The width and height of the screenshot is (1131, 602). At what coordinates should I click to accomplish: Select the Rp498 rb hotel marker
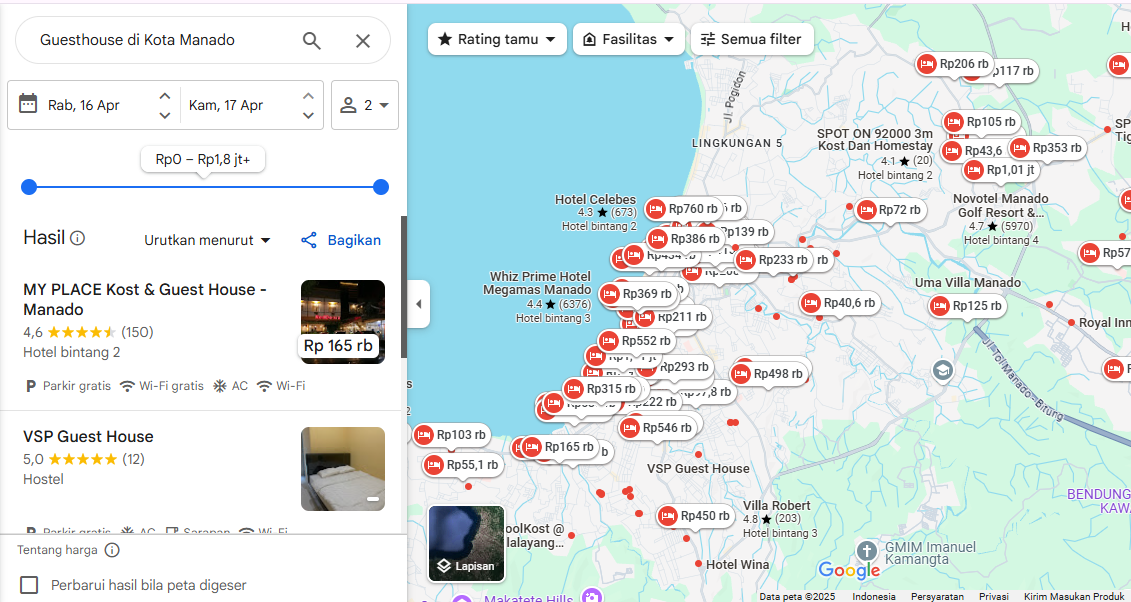pyautogui.click(x=768, y=374)
